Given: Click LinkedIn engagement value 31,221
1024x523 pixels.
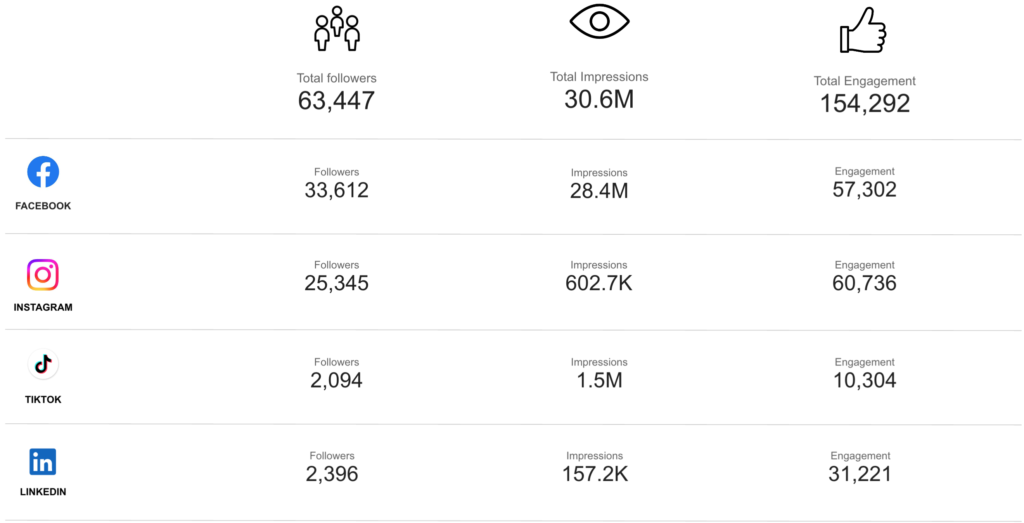Looking at the screenshot, I should [860, 474].
